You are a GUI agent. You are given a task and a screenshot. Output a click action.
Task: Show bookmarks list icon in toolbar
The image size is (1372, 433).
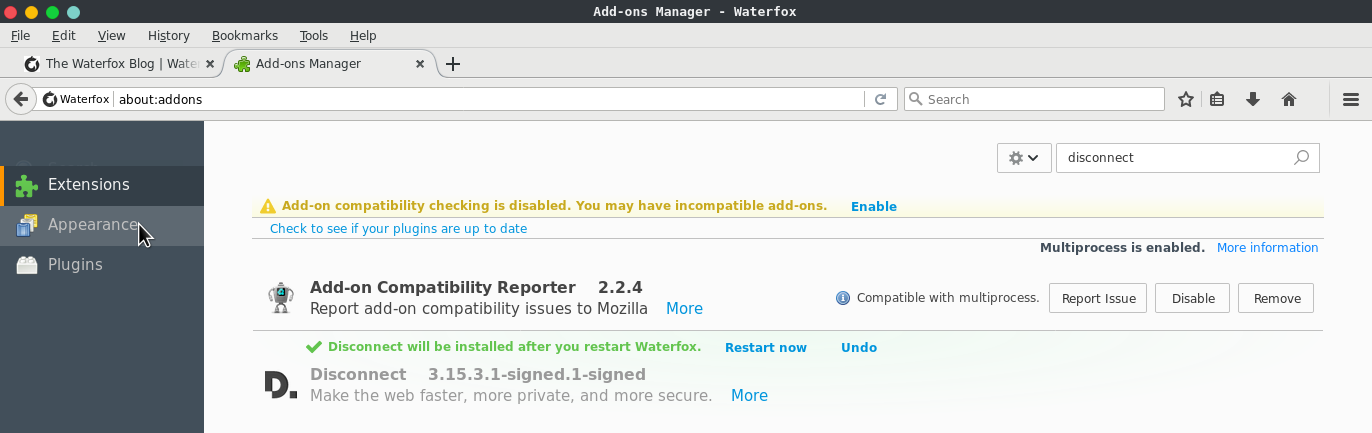pos(1217,99)
